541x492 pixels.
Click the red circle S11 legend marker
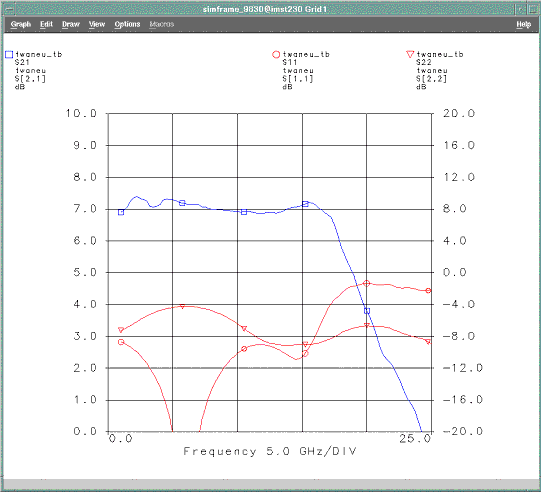point(276,55)
